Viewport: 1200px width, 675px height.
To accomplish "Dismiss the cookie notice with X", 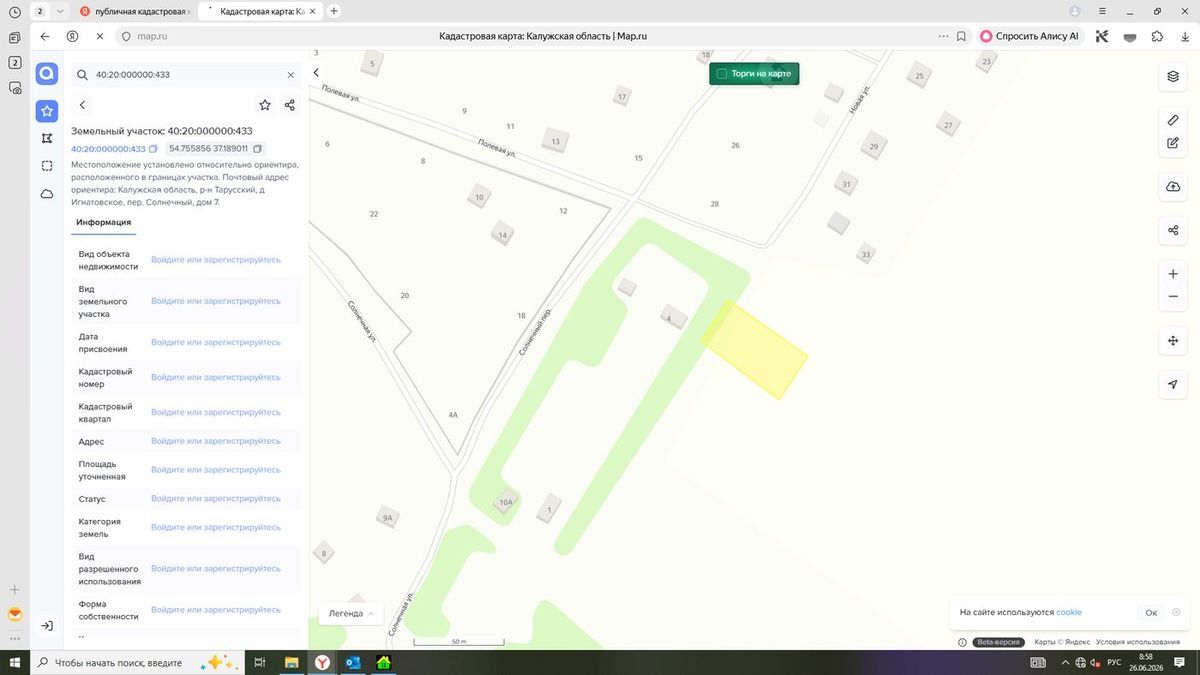I will tap(1176, 613).
